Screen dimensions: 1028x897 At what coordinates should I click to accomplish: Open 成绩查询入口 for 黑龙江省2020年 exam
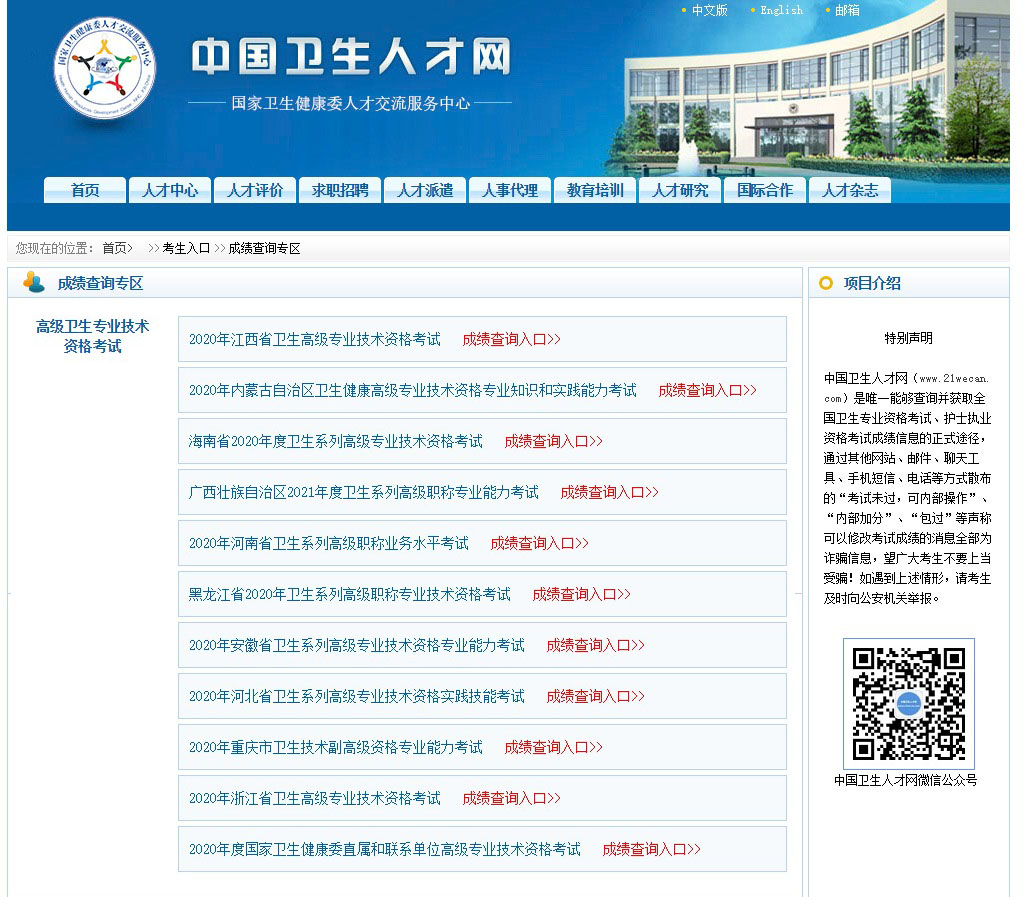(582, 594)
